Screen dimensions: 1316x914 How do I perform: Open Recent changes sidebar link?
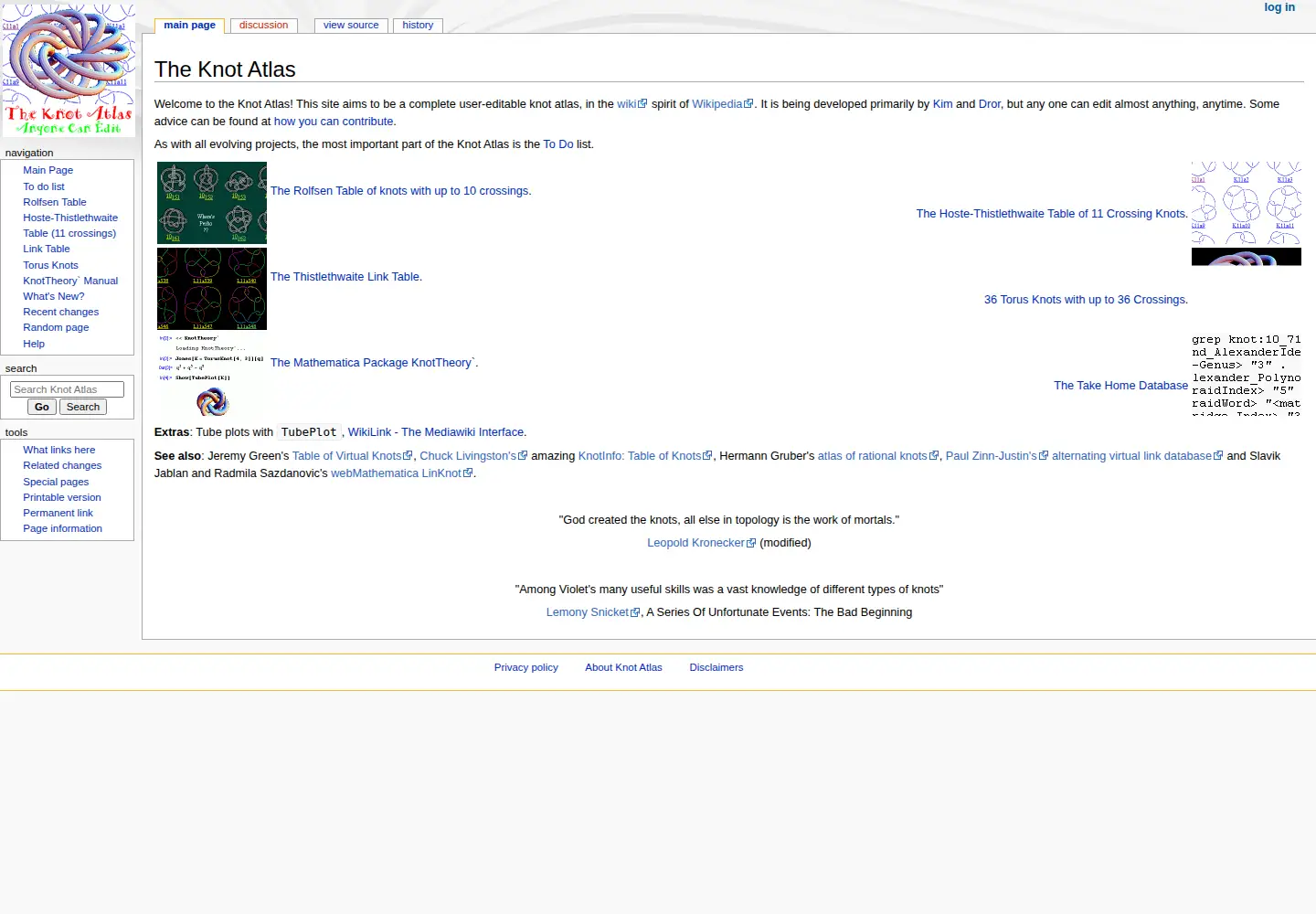[60, 312]
